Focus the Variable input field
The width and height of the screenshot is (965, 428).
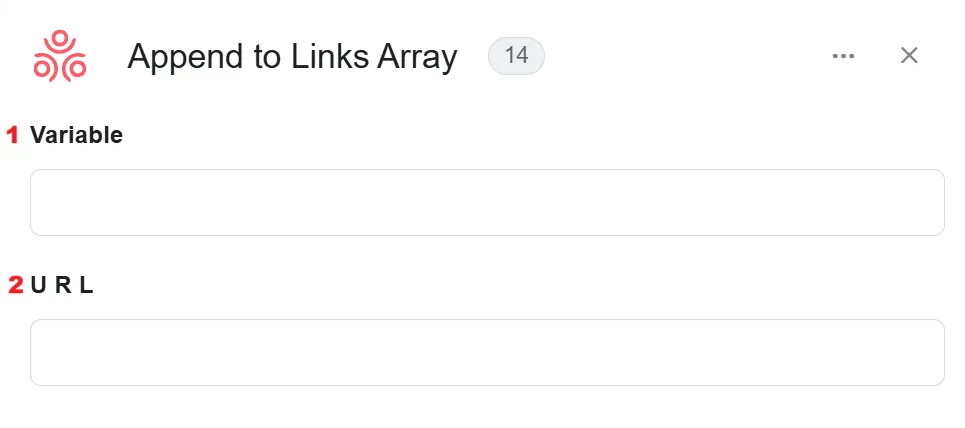[487, 202]
